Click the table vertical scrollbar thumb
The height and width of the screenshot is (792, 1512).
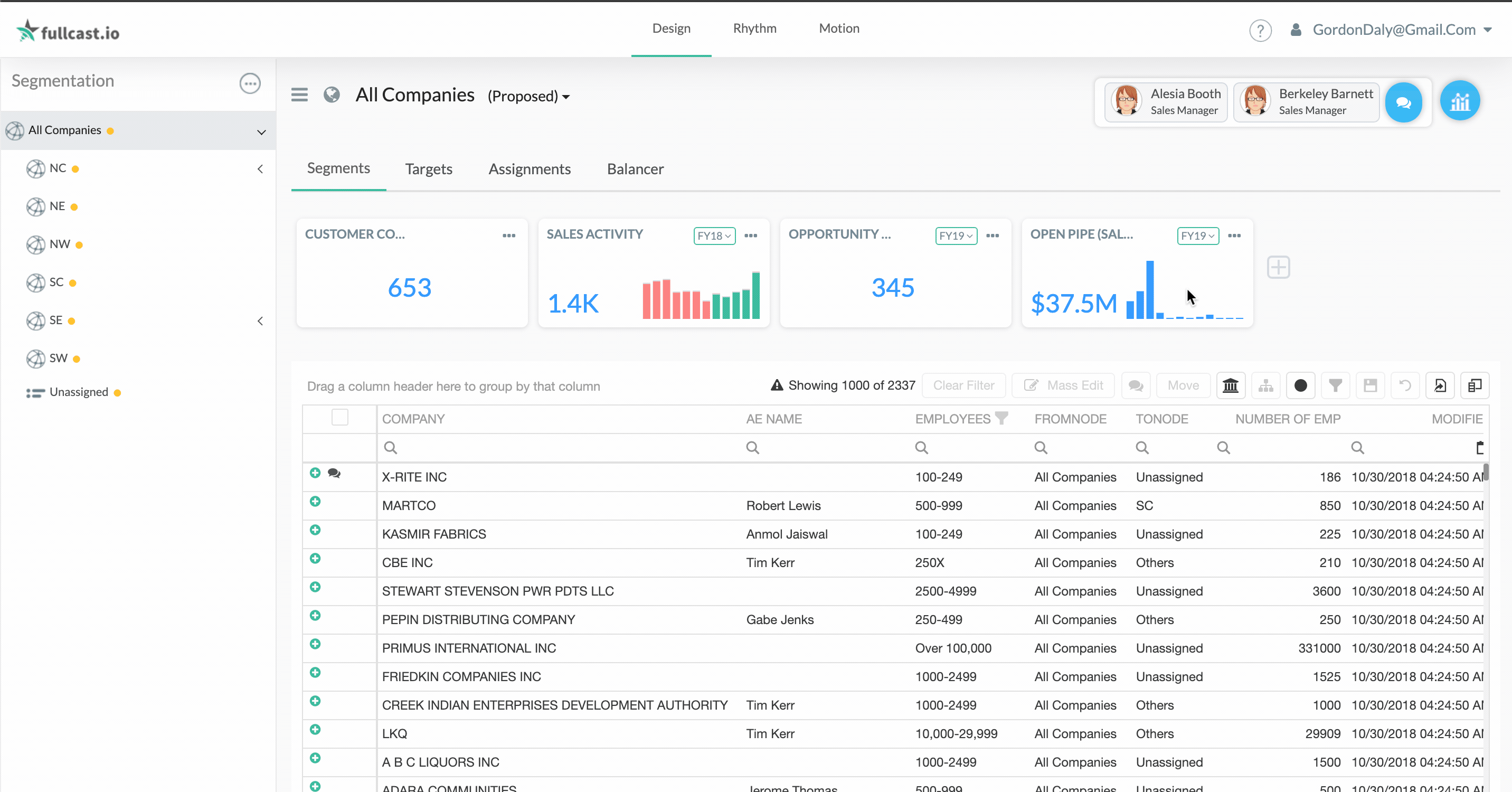click(x=1486, y=473)
